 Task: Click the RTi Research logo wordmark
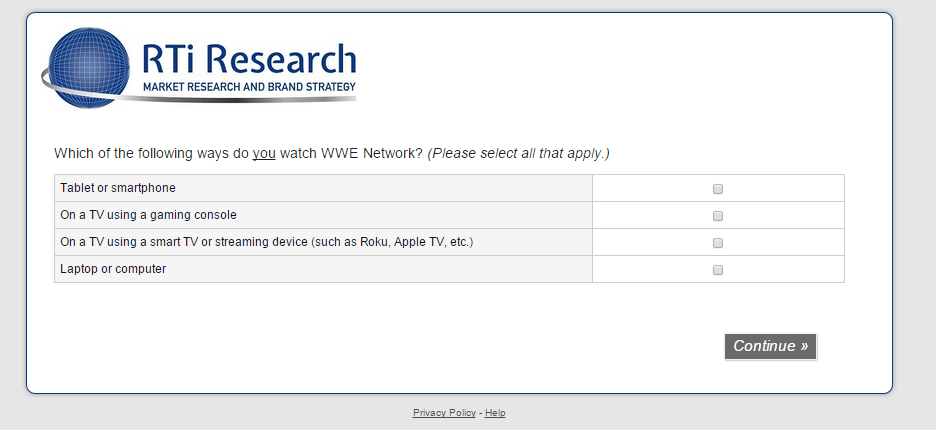tap(250, 60)
